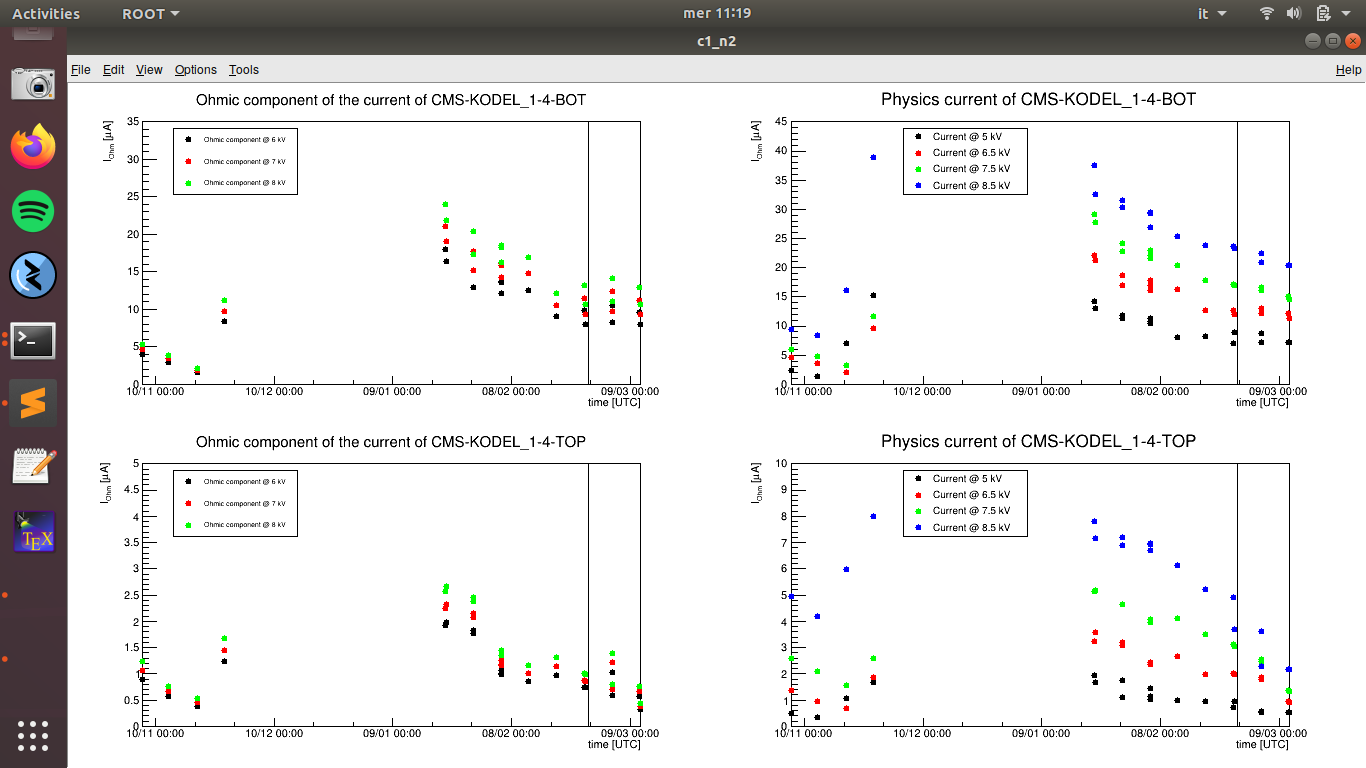Click the Wi-Fi icon in the top bar
1366x768 pixels.
point(1267,14)
